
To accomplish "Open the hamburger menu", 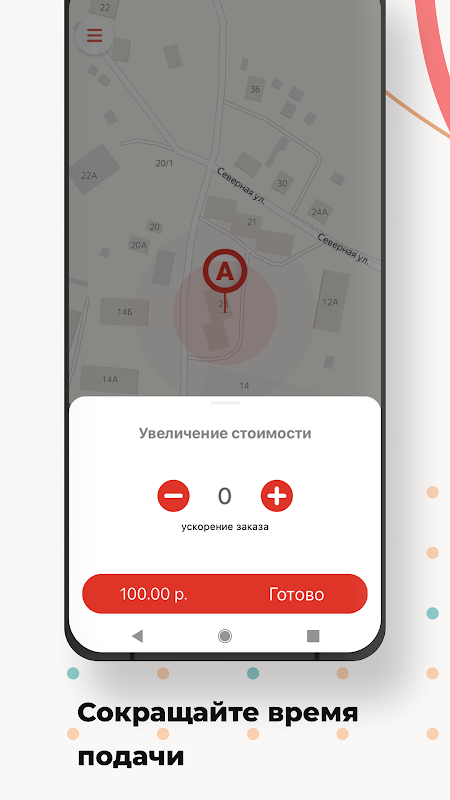I will [94, 35].
